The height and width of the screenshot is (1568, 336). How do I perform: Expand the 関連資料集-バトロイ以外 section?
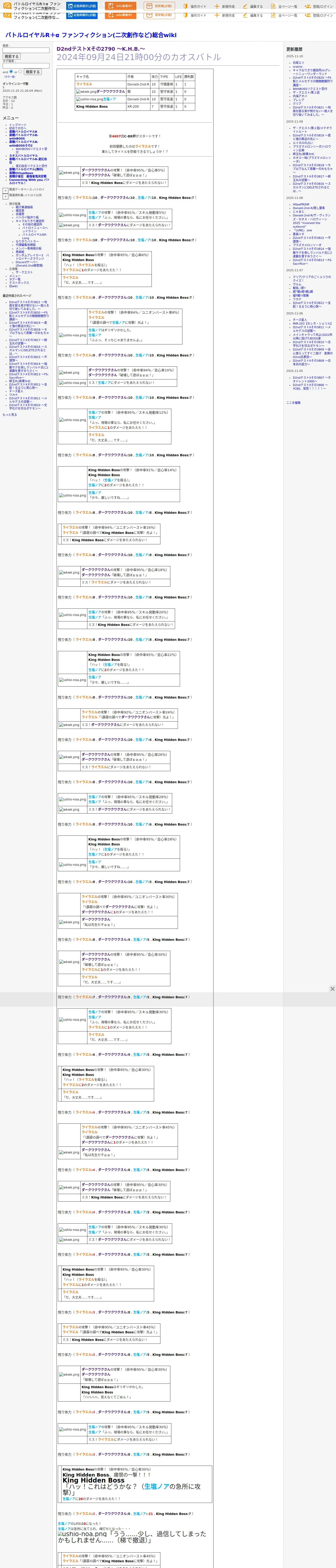tap(5, 197)
